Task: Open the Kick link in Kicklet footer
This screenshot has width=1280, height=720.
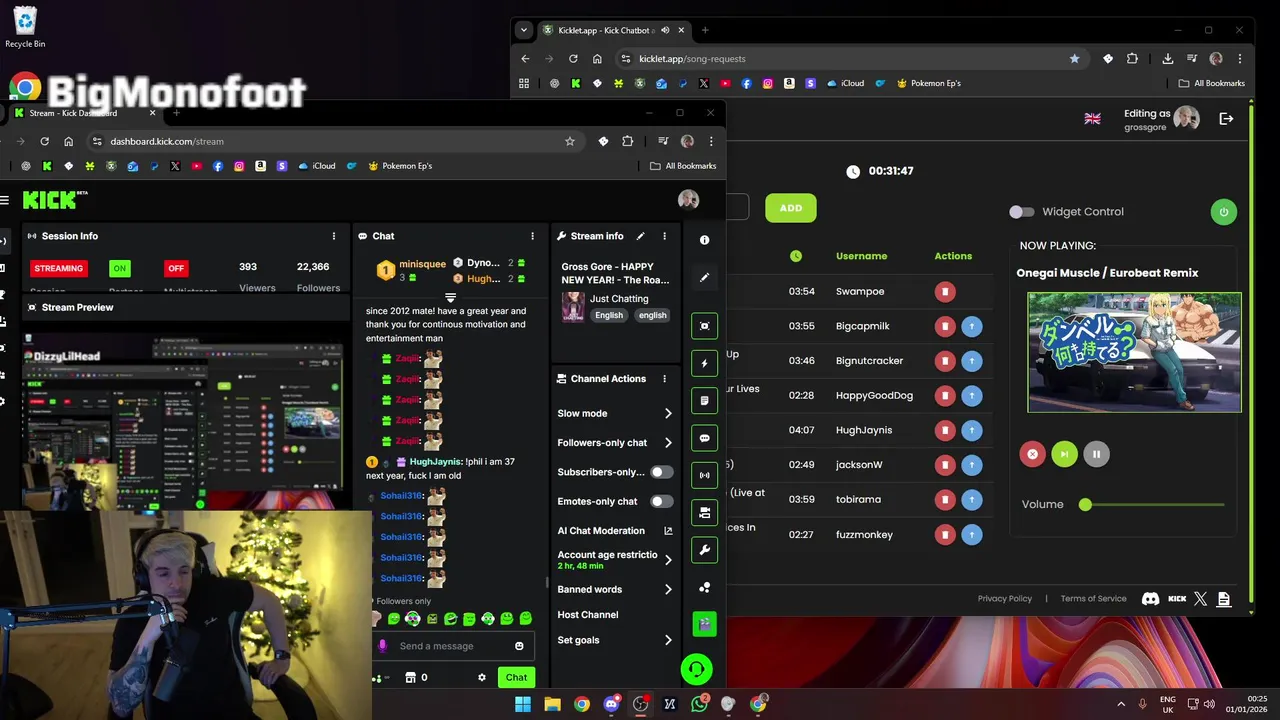Action: tap(1177, 599)
